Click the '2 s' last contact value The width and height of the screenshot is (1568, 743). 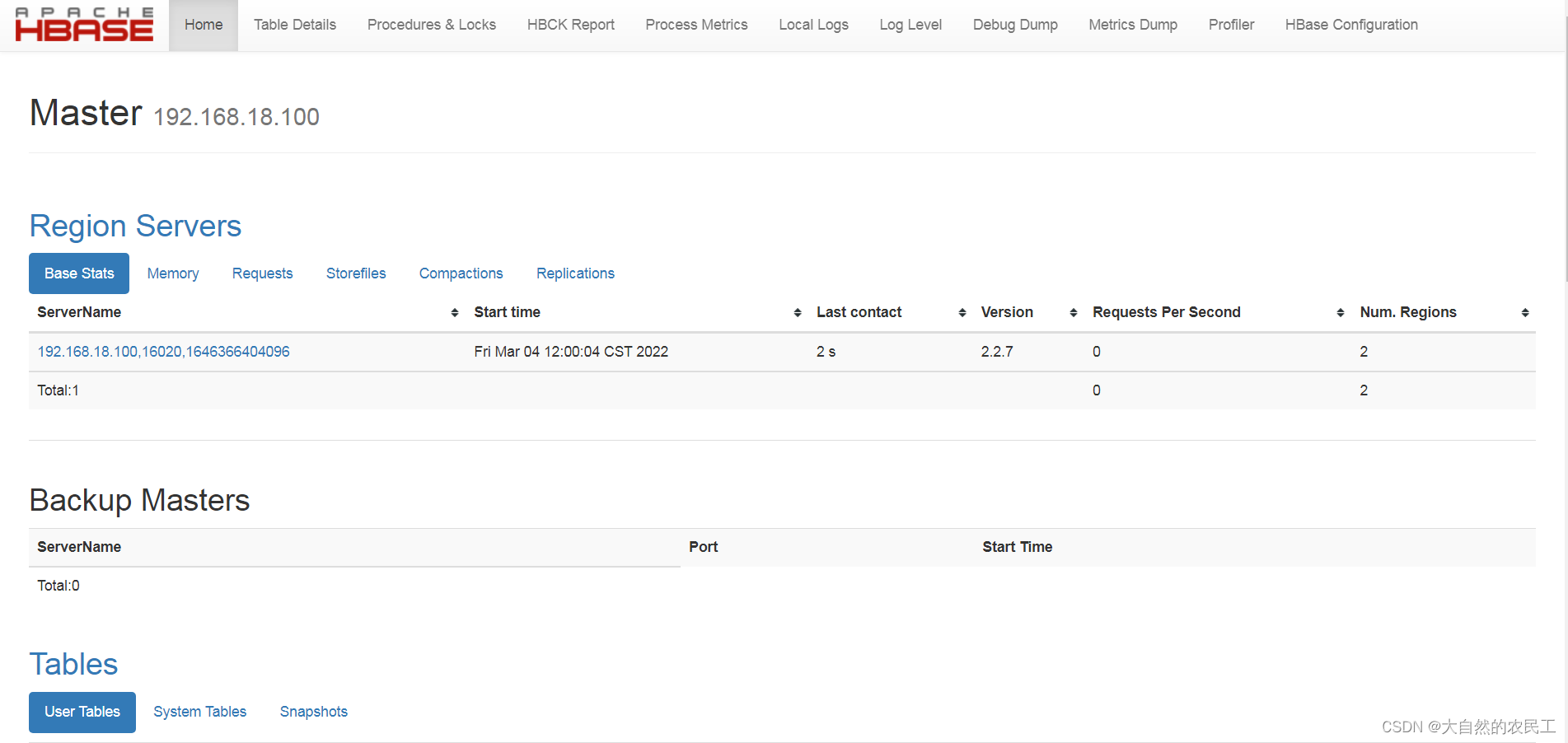(826, 352)
